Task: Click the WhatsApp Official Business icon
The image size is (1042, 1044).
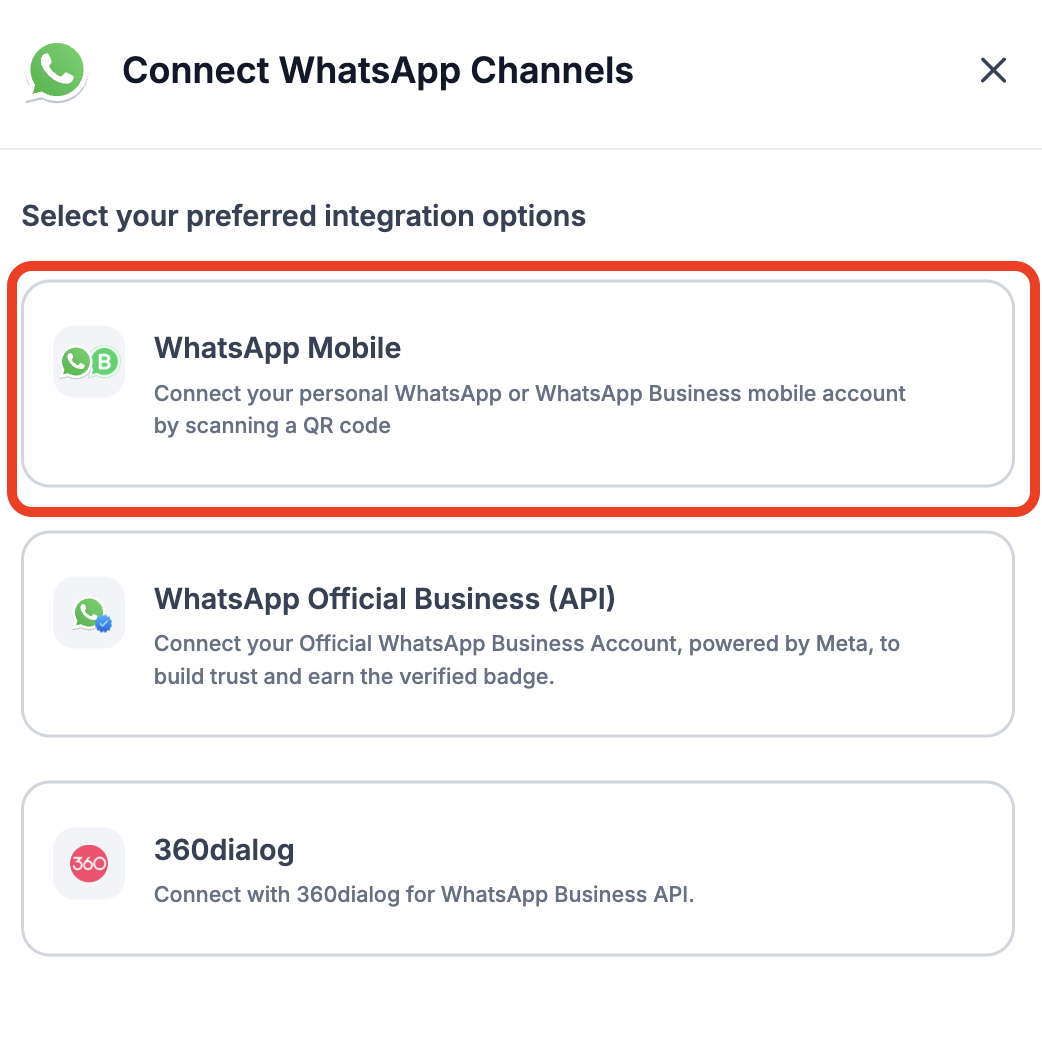Action: coord(88,612)
